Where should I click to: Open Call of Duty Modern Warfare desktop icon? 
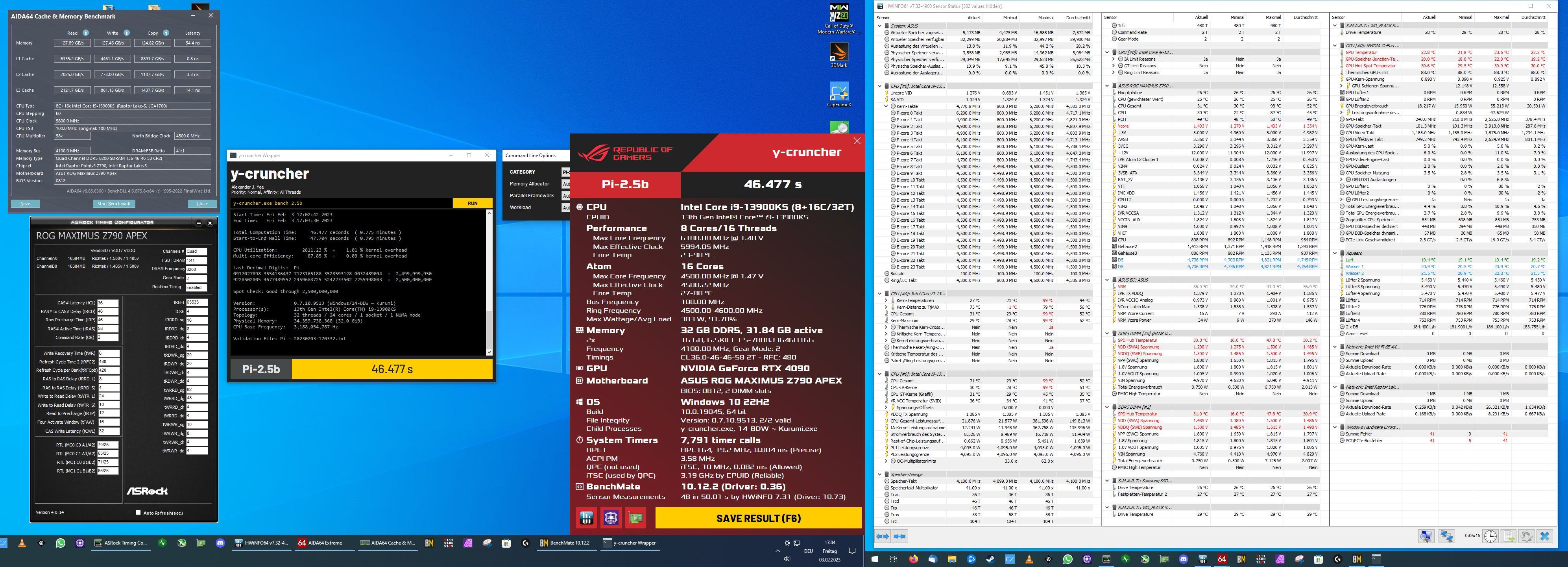839,18
